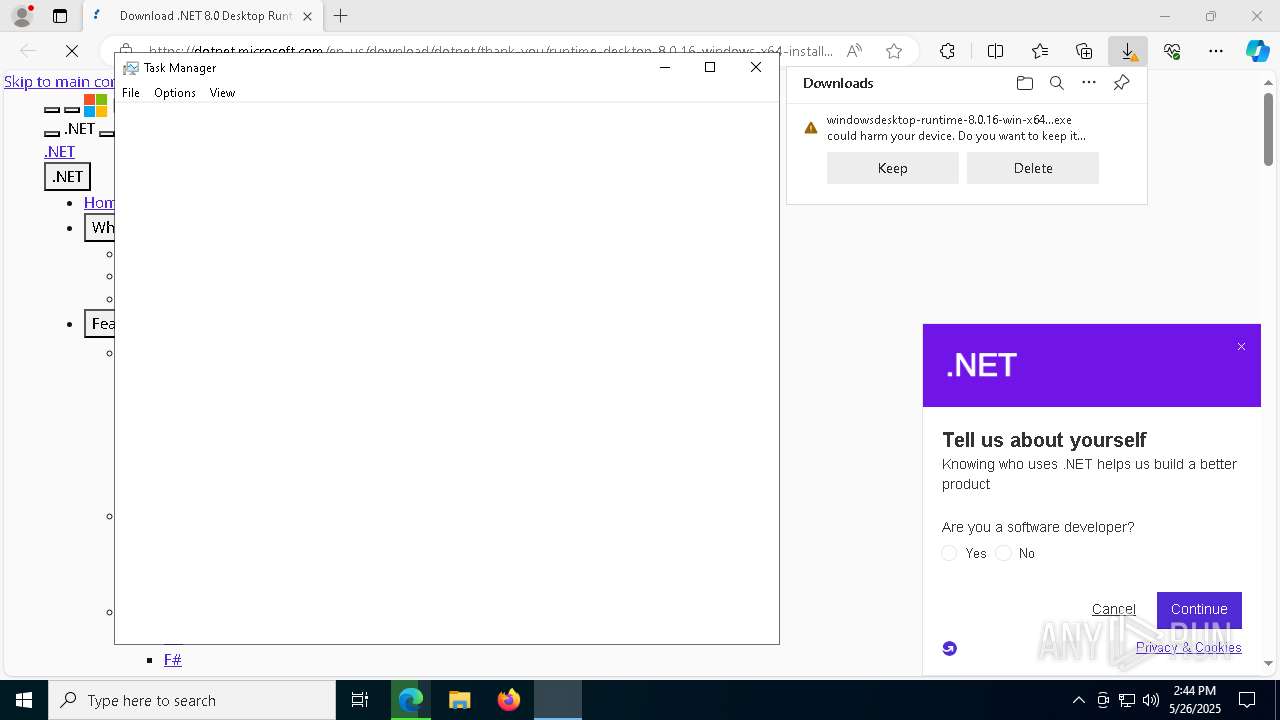Image resolution: width=1280 pixels, height=720 pixels.
Task: Close the .NET survey popup
Action: pos(1241,347)
